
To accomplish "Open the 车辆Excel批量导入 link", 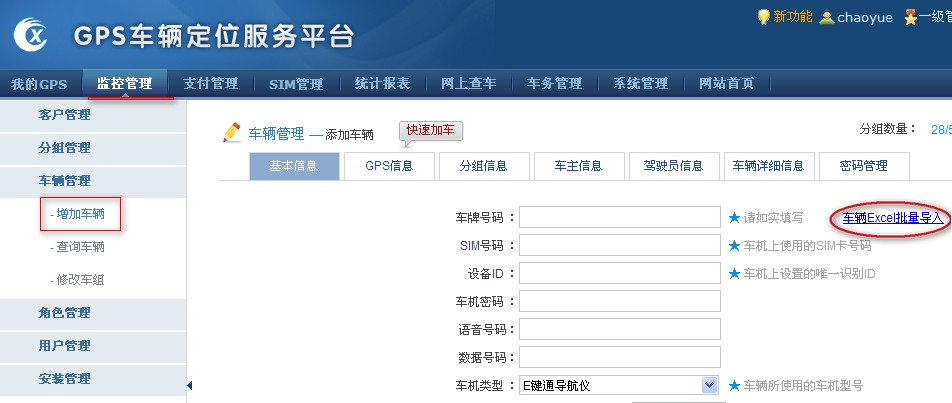I will [892, 217].
